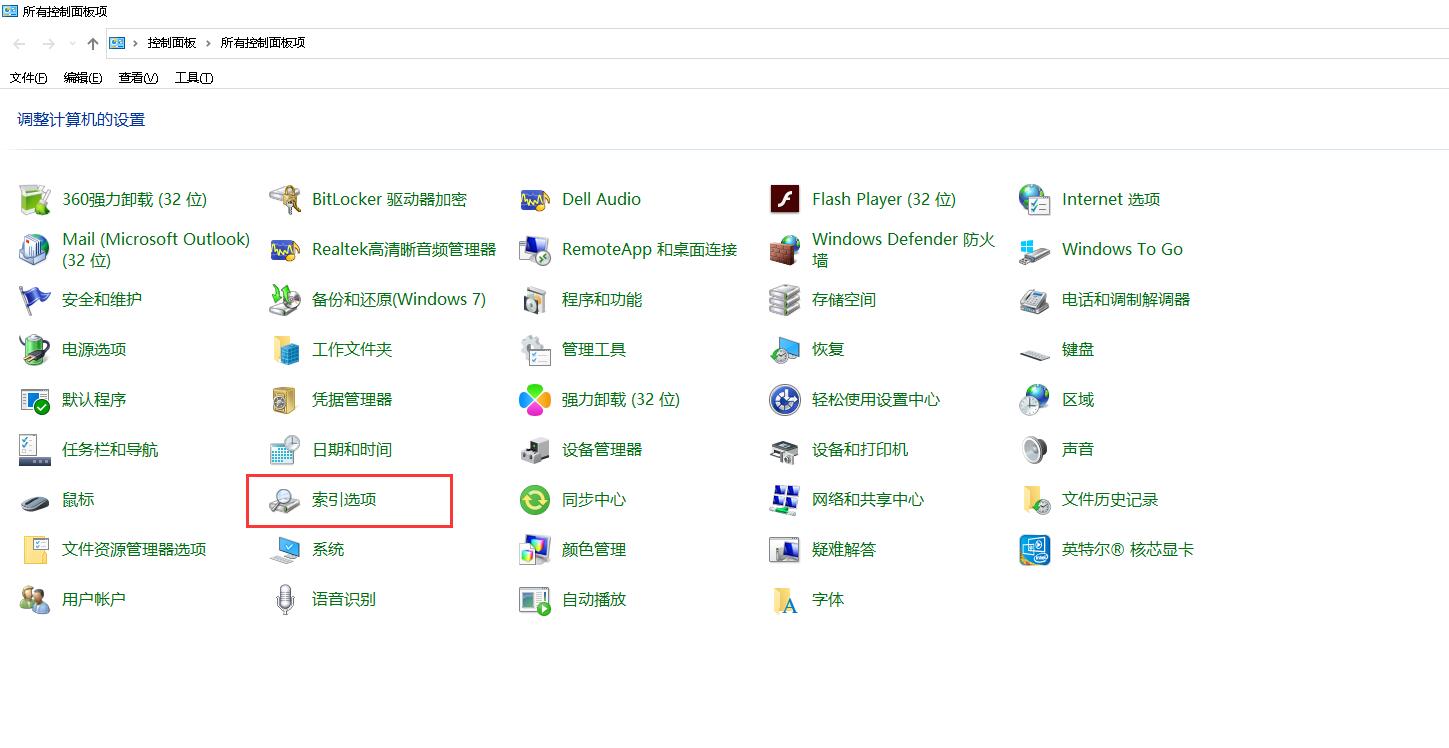
Task: Open the 任务栏和导航 icon
Action: 34,449
